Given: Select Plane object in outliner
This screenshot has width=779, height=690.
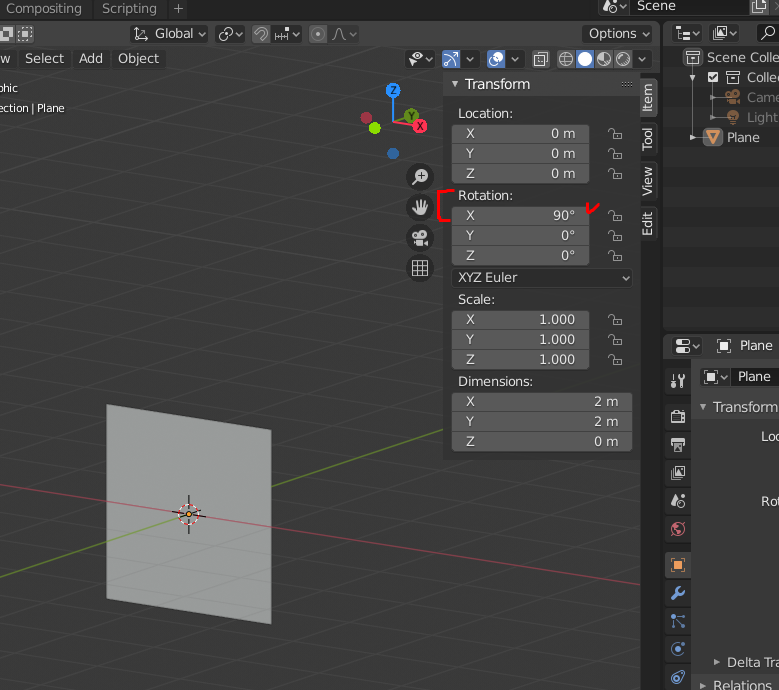Looking at the screenshot, I should pos(743,137).
